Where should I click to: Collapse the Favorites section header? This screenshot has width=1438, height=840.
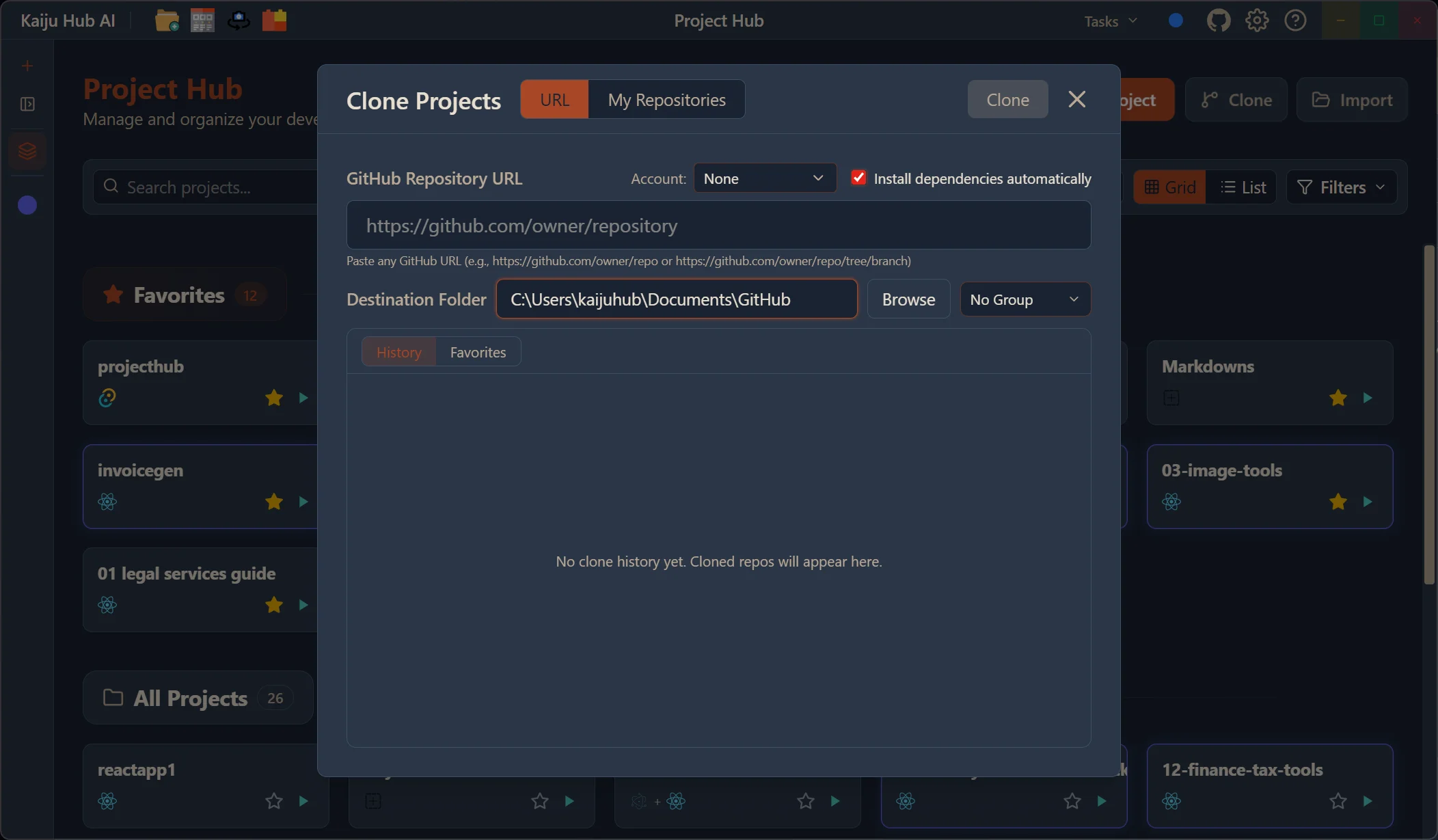pos(185,295)
